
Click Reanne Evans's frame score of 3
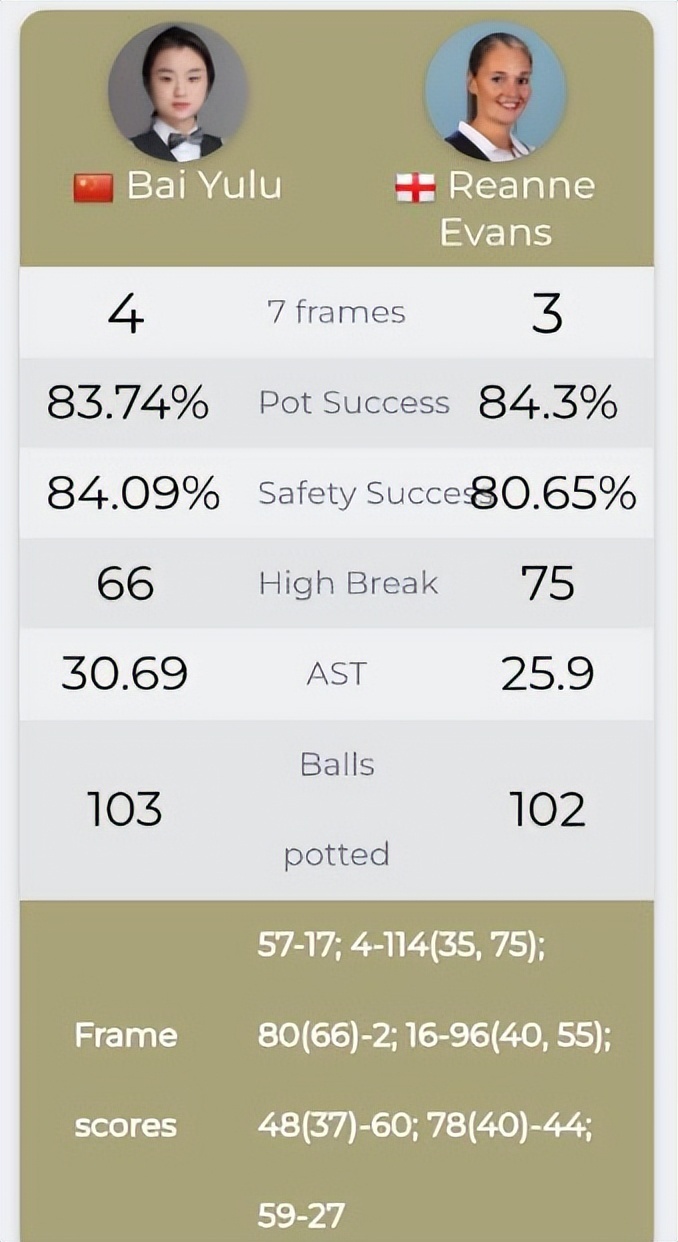coord(547,313)
